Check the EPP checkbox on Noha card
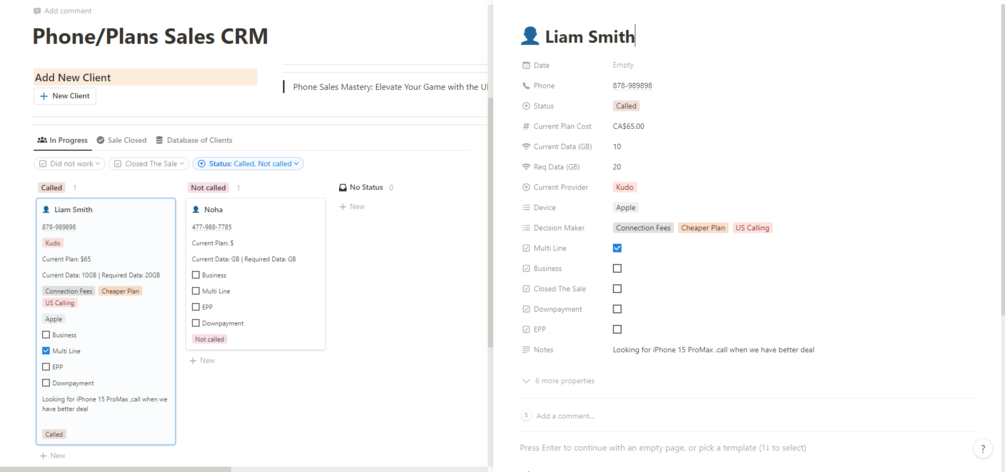This screenshot has height=472, width=1005. click(196, 307)
